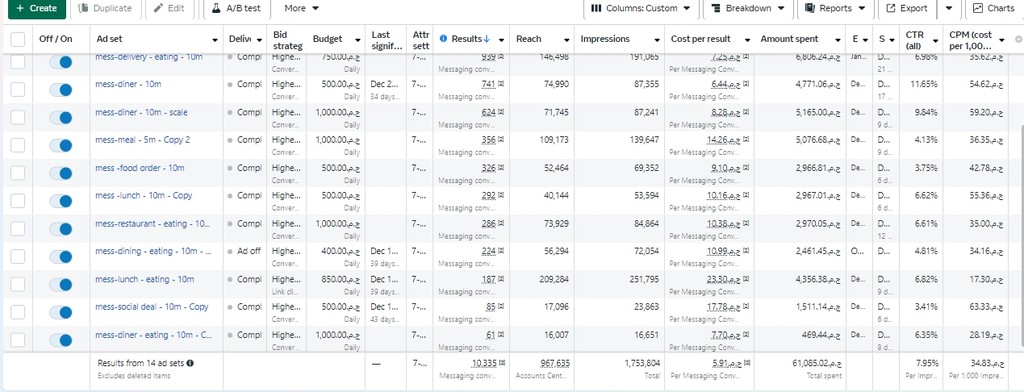This screenshot has width=1024, height=392.
Task: Click the Charts icon button
Action: [978, 8]
